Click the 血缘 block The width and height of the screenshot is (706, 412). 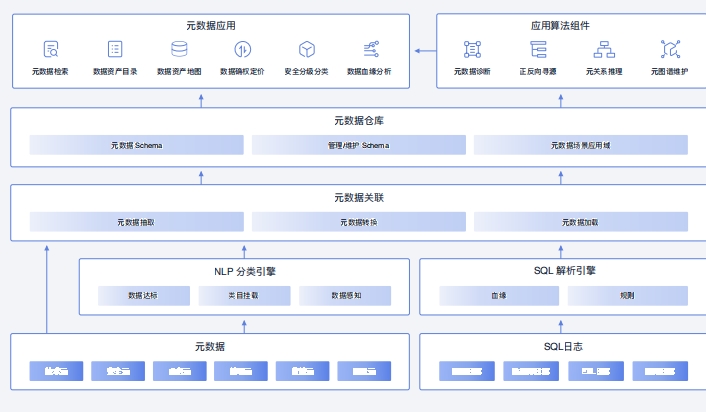tap(499, 296)
